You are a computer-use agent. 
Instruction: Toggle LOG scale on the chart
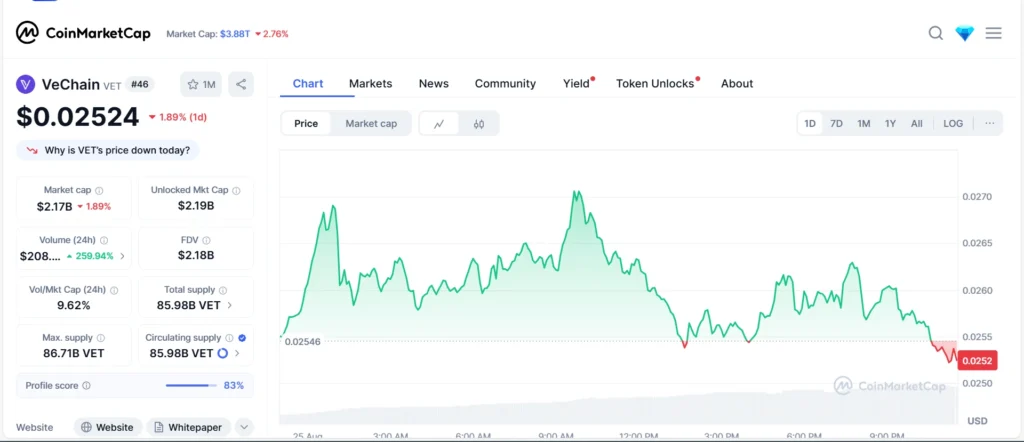pyautogui.click(x=953, y=123)
